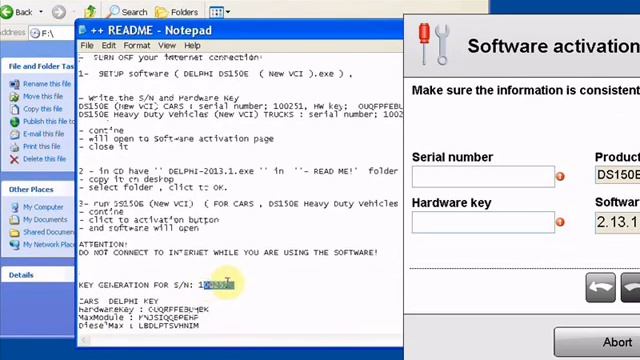Click the ATTENTION! line in README
640x360 pixels.
pos(103,244)
